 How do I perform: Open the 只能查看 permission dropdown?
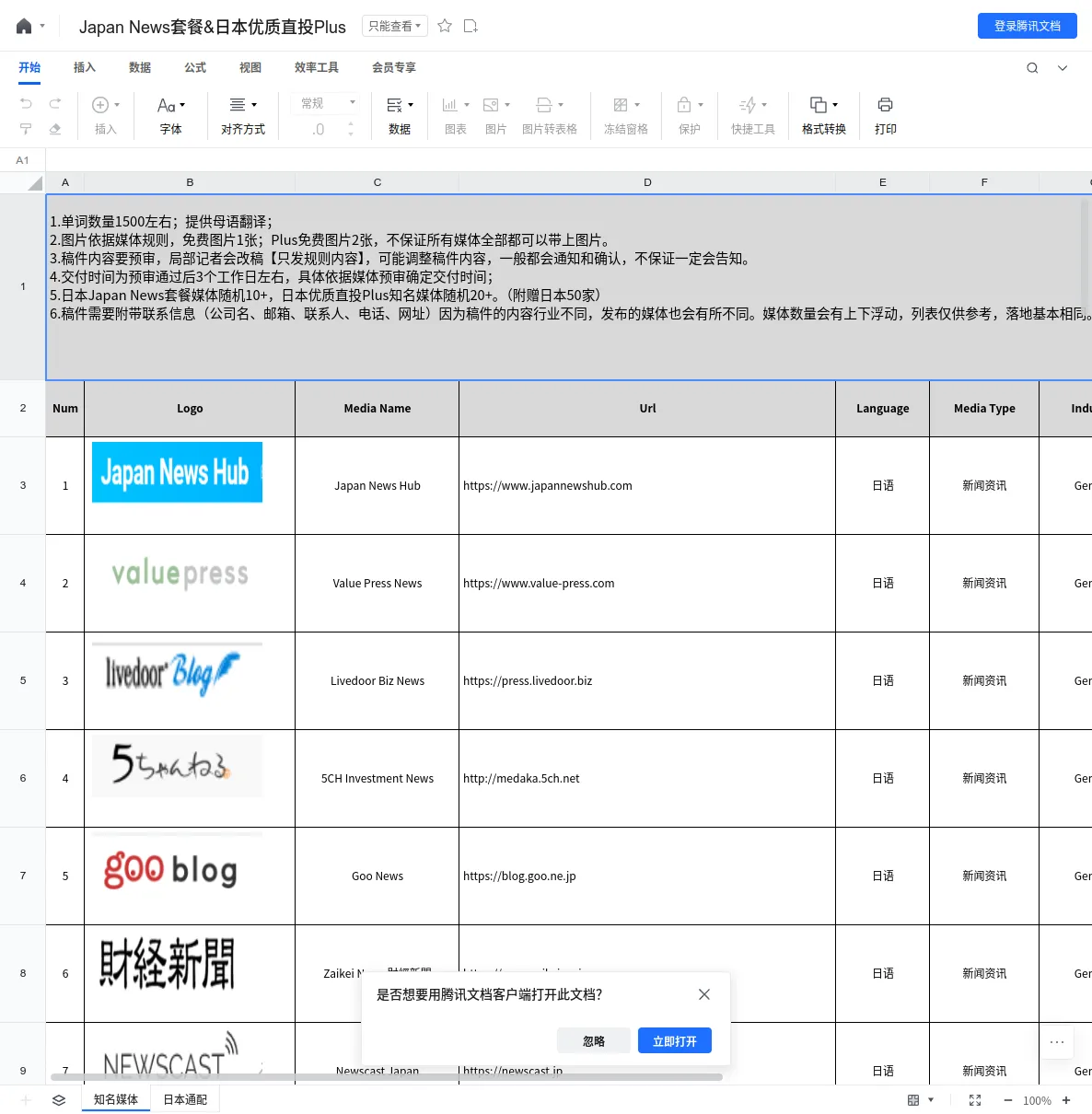tap(394, 26)
